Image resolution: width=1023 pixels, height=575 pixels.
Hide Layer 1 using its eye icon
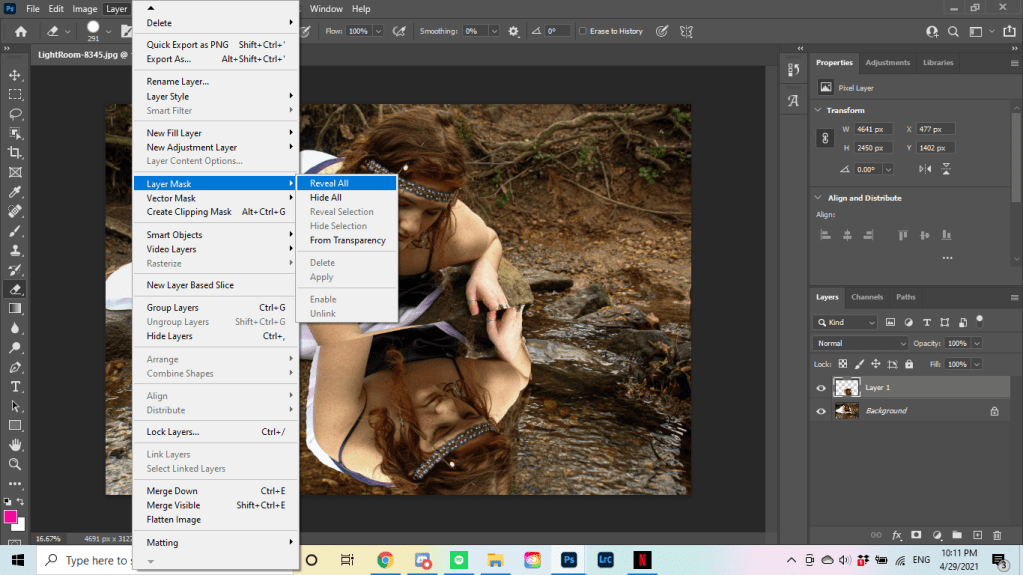coord(821,388)
